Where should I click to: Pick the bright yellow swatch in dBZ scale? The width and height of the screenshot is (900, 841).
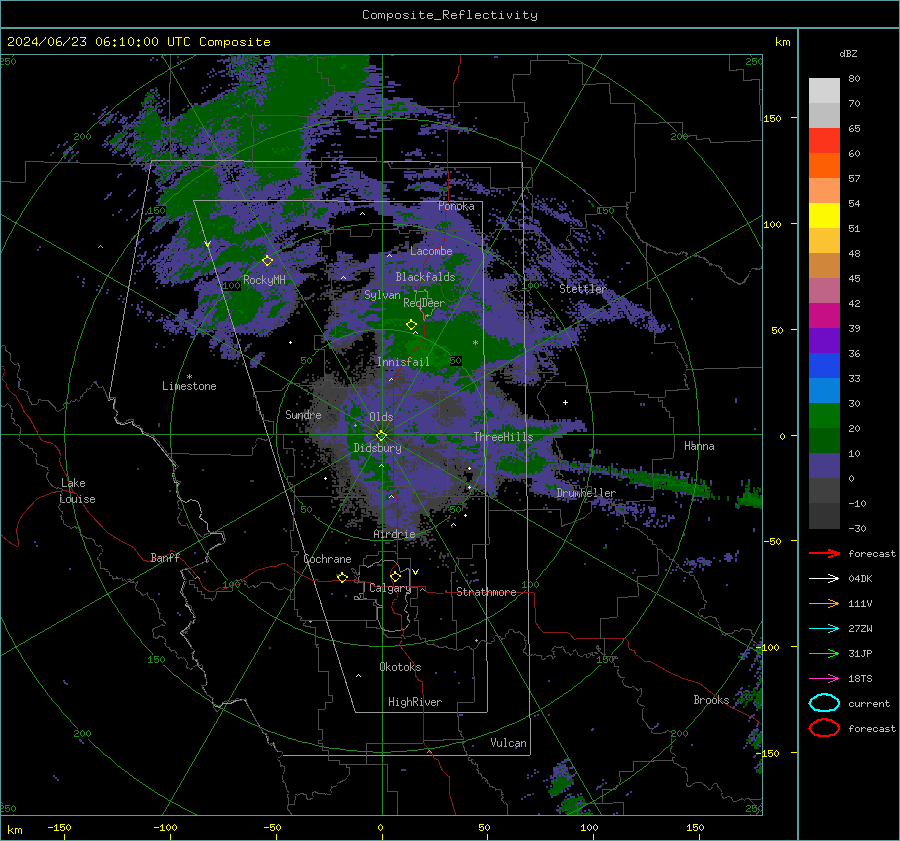[x=824, y=215]
